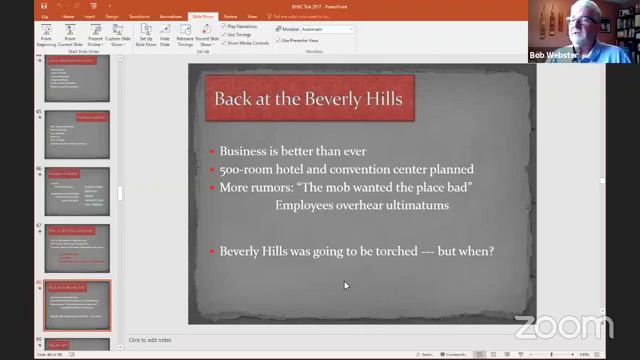Open Present Online option

pos(96,36)
